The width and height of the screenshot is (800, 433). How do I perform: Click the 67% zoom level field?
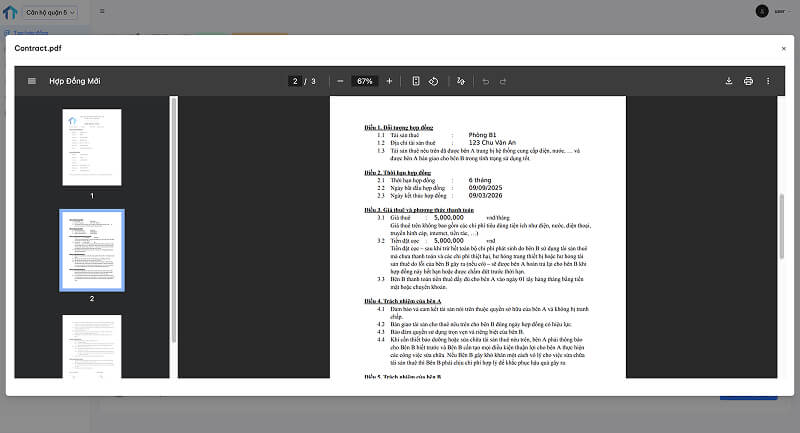point(364,81)
